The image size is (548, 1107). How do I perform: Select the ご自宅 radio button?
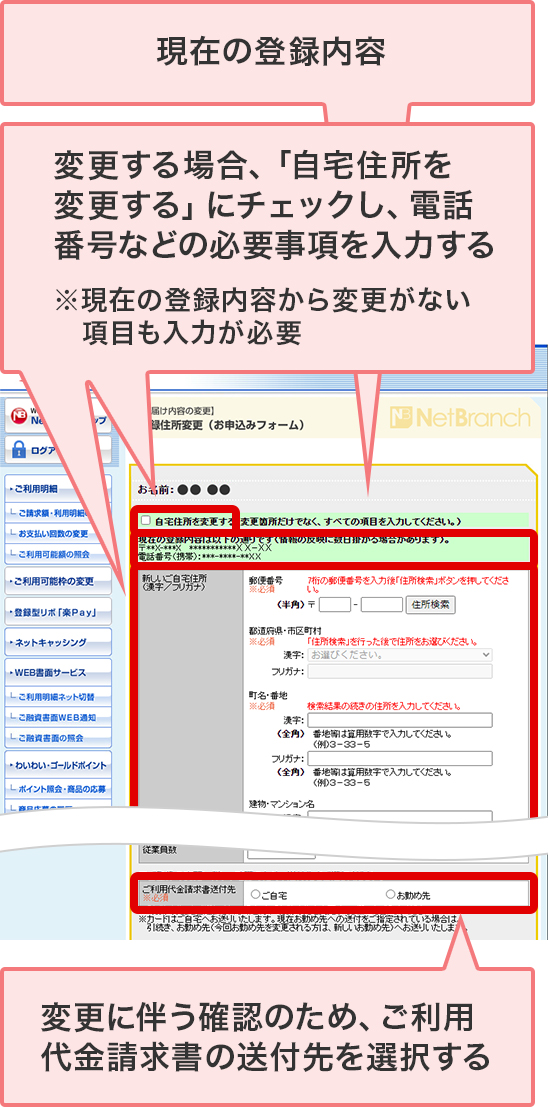click(x=256, y=894)
